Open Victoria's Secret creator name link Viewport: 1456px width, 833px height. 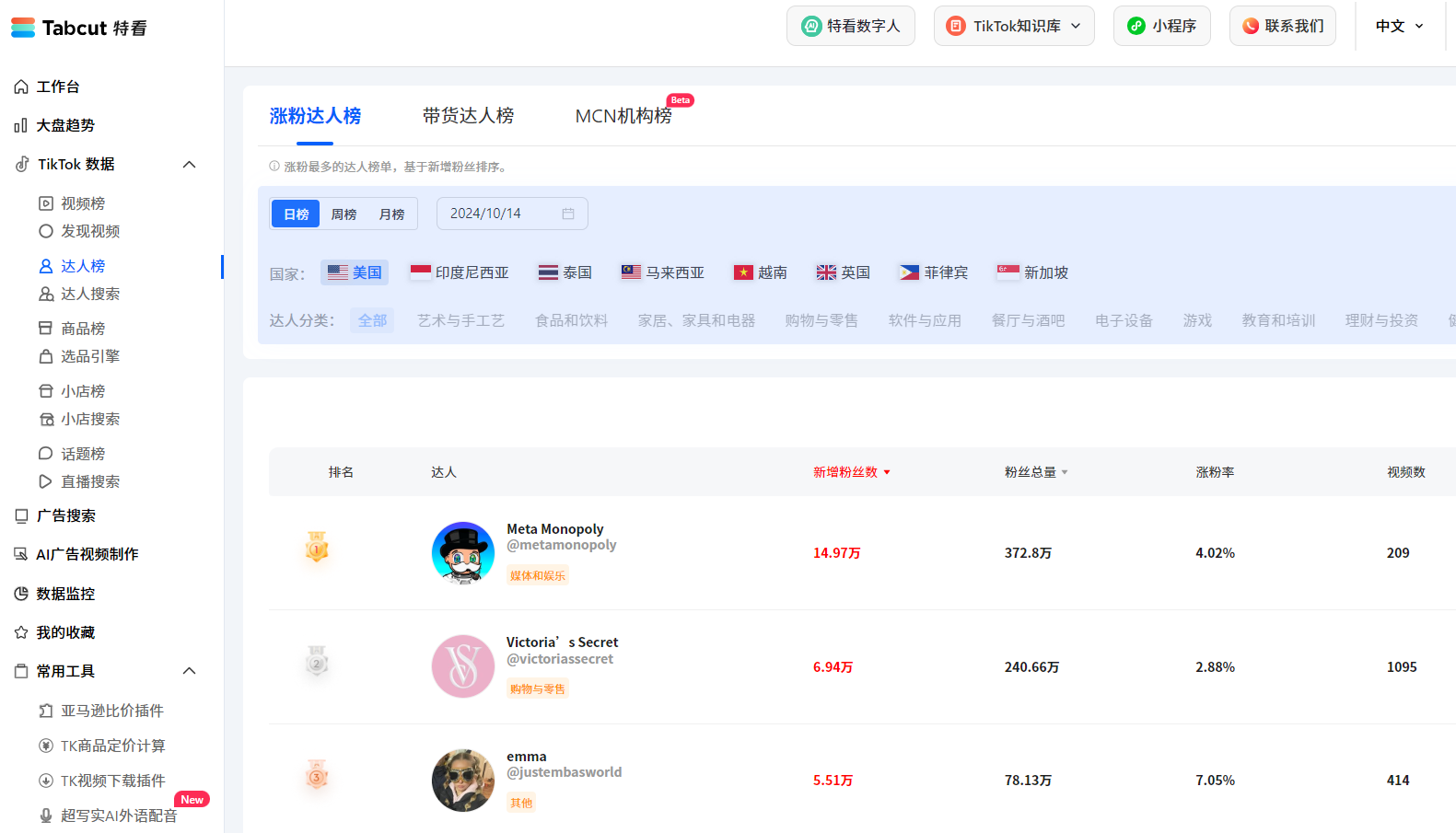click(562, 642)
